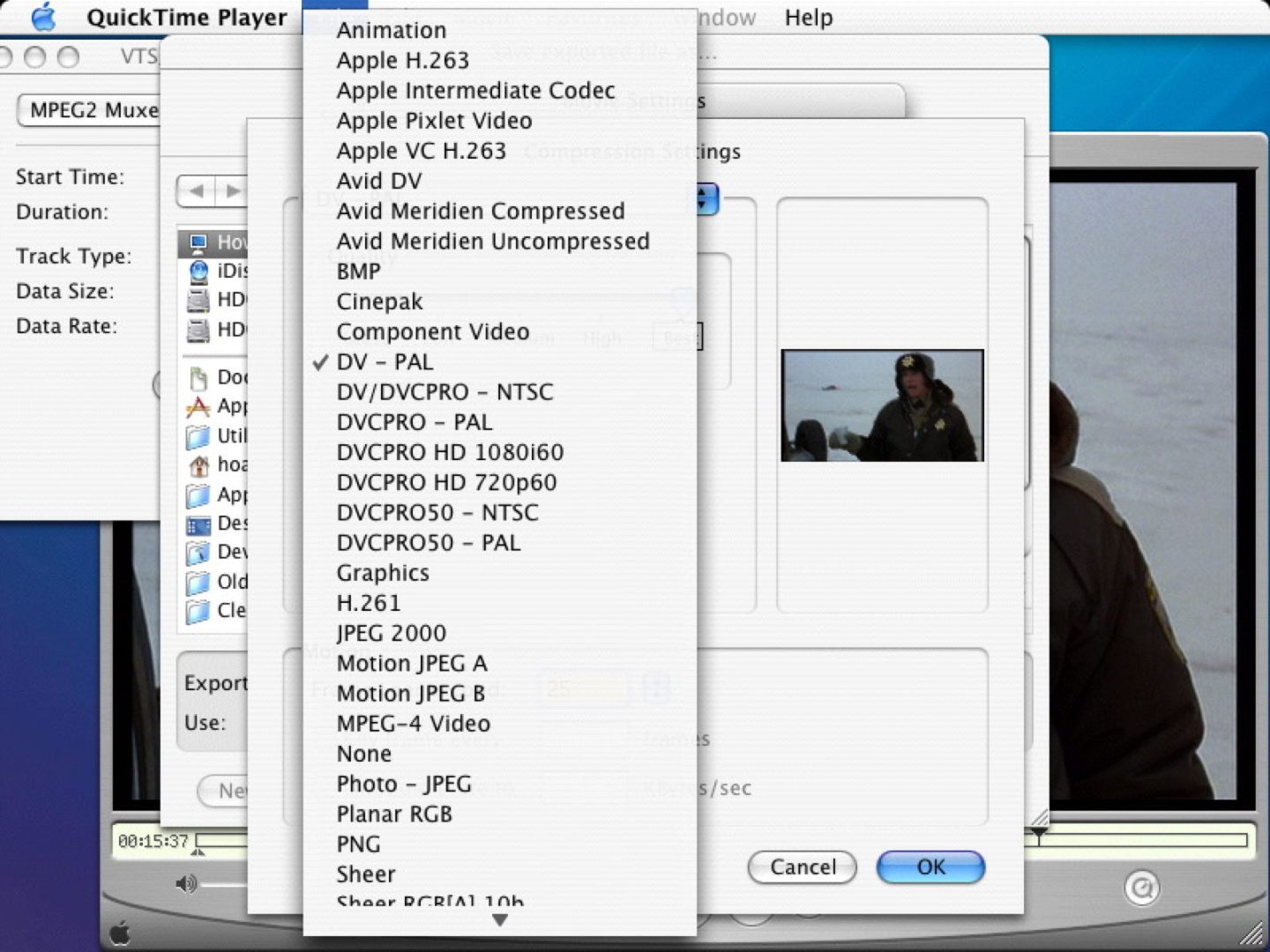Screen dimensions: 1270x952
Task: Click the video preview thumbnail
Action: click(x=882, y=405)
